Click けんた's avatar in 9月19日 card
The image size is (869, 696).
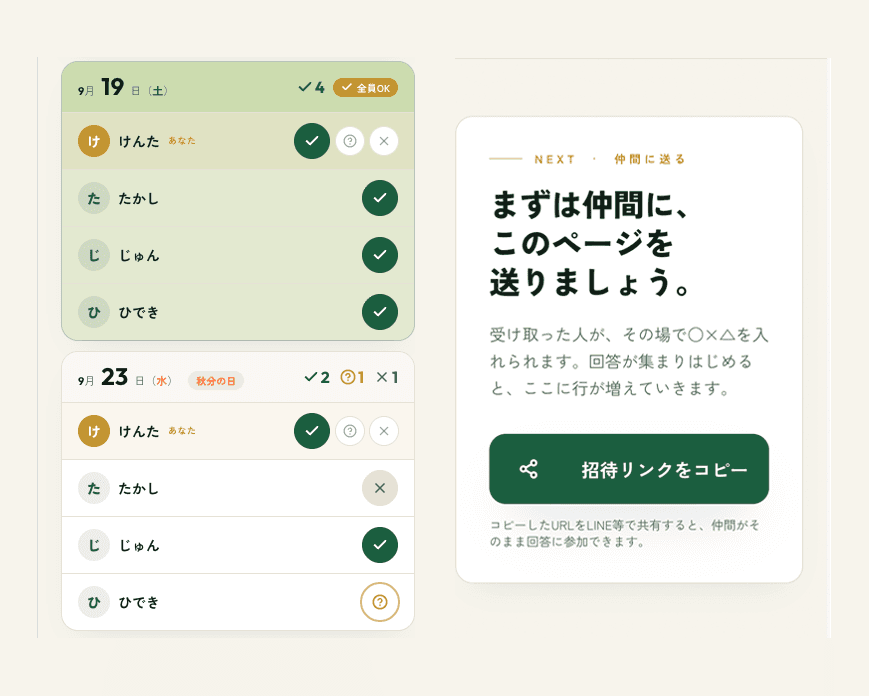(x=94, y=141)
